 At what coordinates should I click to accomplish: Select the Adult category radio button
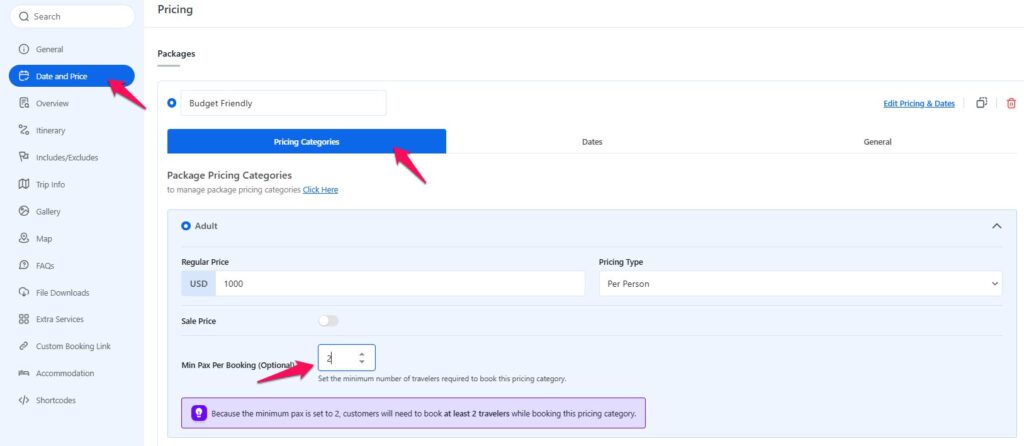[x=186, y=226]
